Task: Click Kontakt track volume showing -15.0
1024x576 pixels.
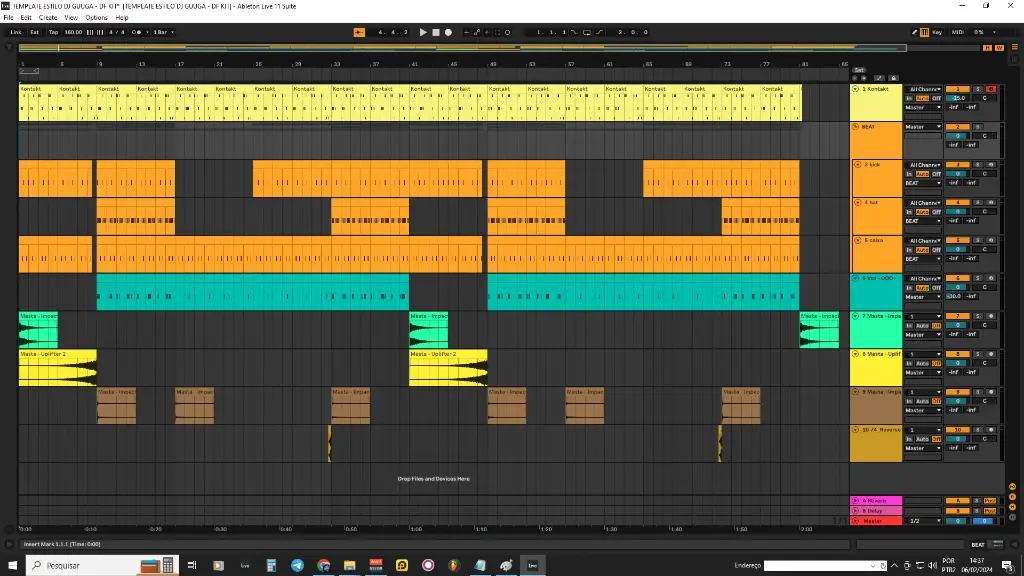Action: tap(957, 98)
